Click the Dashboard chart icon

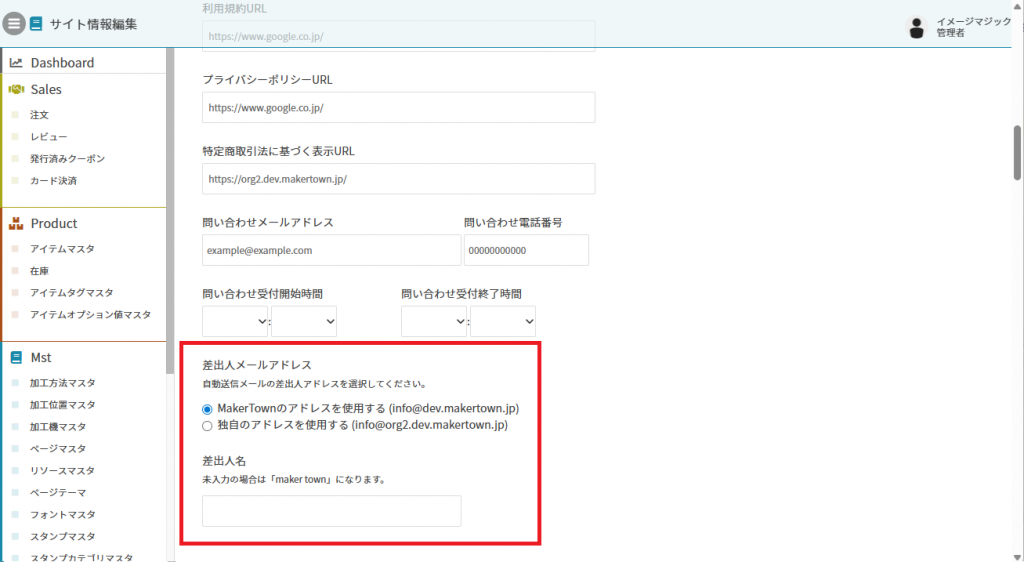(x=16, y=63)
